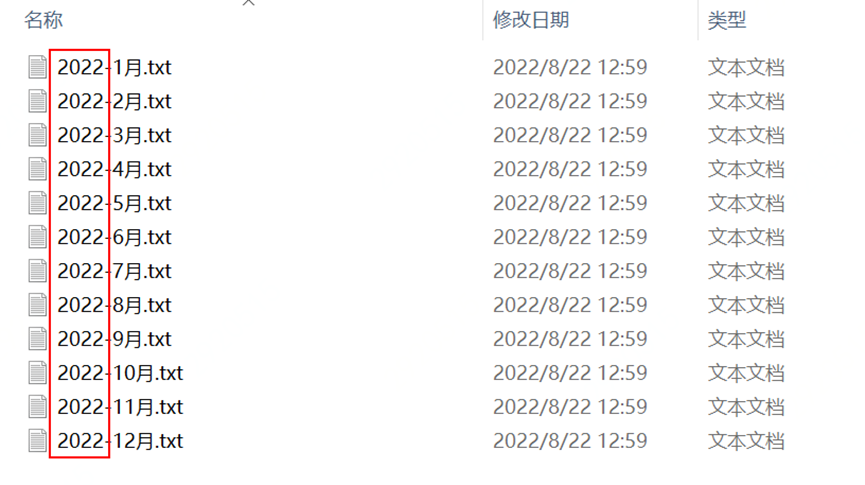Screen dimensions: 865x485
Task: Click the 文本文档 type of 2022-12月.txt
Action: [746, 441]
